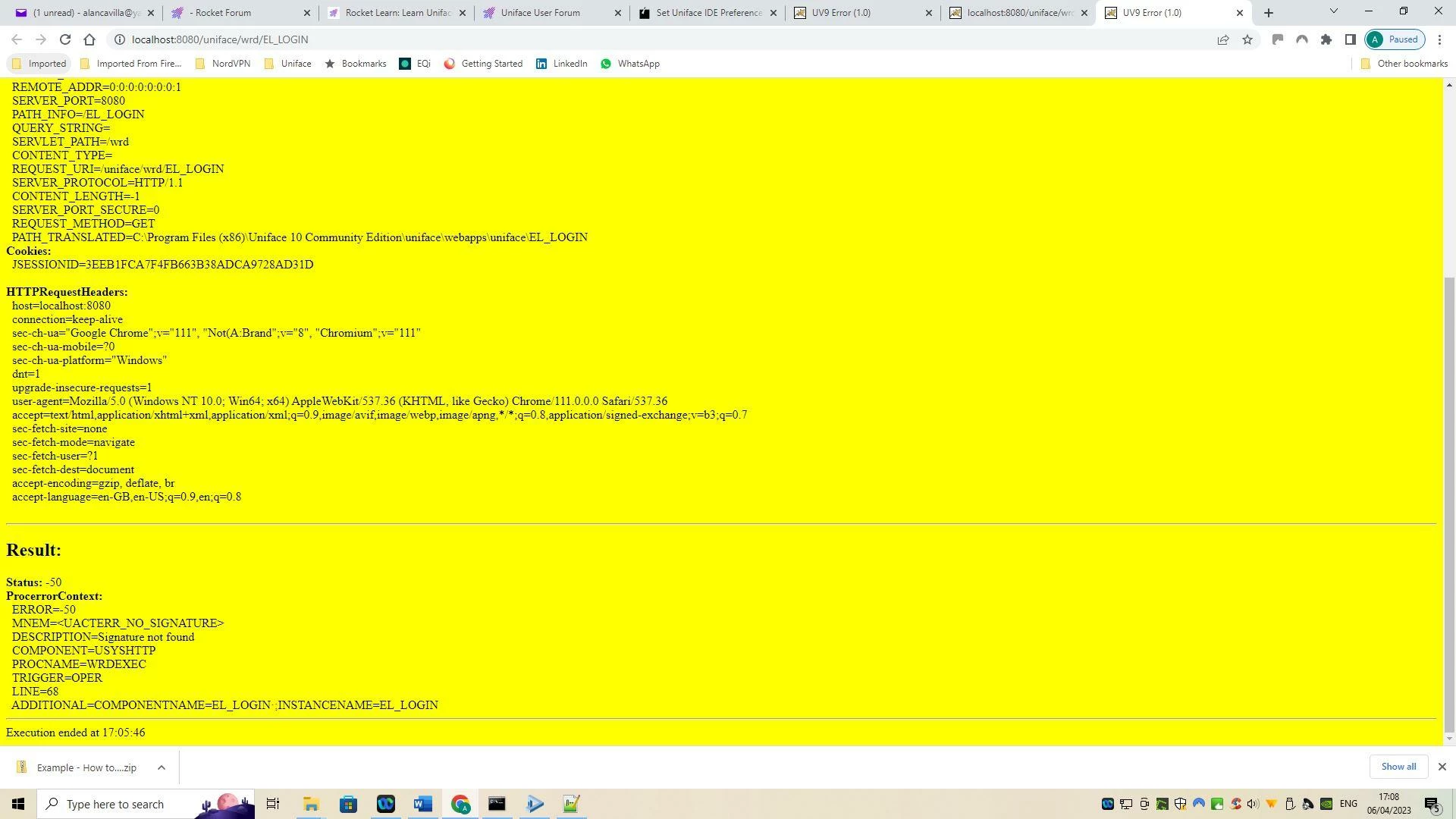
Task: Switch to Rocket Learn tab
Action: [397, 13]
